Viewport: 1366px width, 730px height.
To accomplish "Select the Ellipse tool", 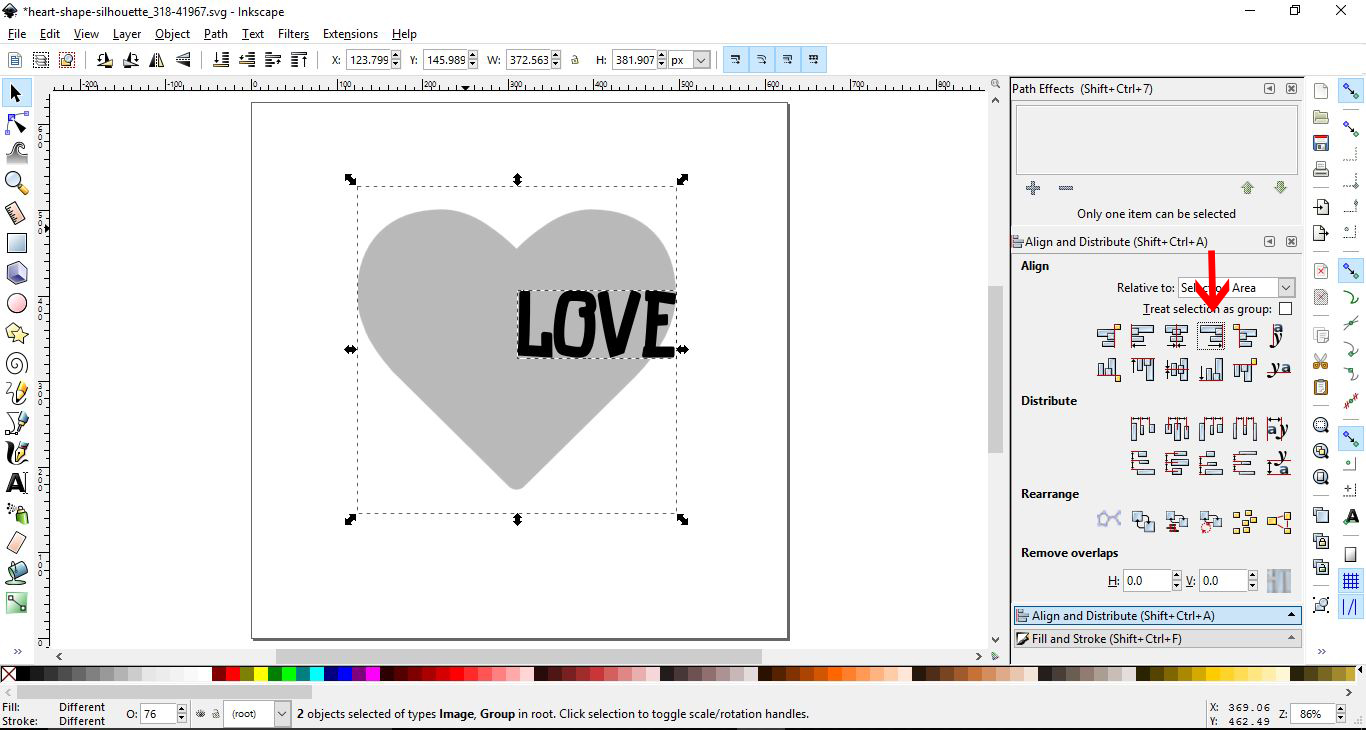I will (16, 303).
